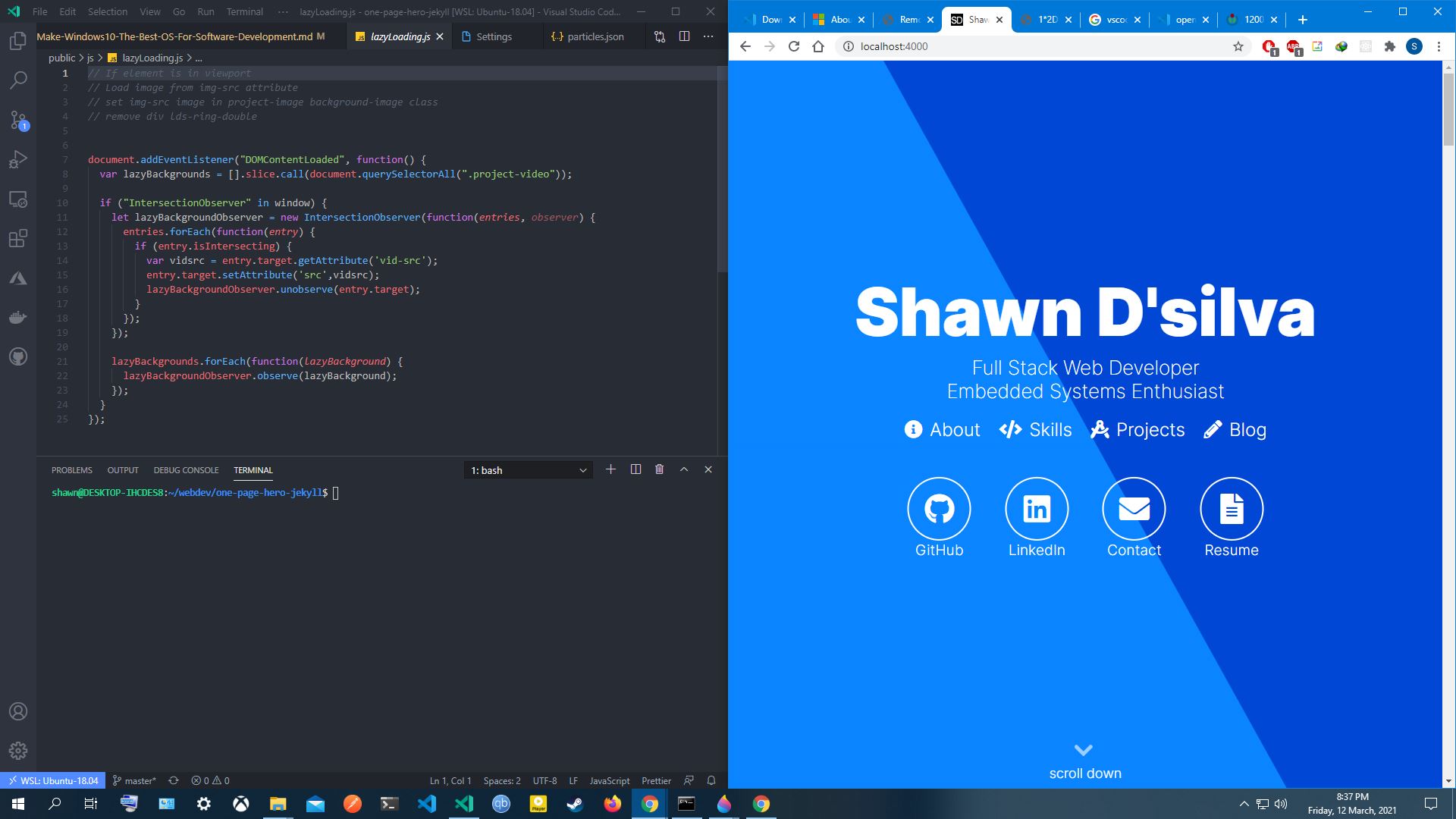Open the Search view in sidebar
1456x819 pixels.
tap(18, 80)
